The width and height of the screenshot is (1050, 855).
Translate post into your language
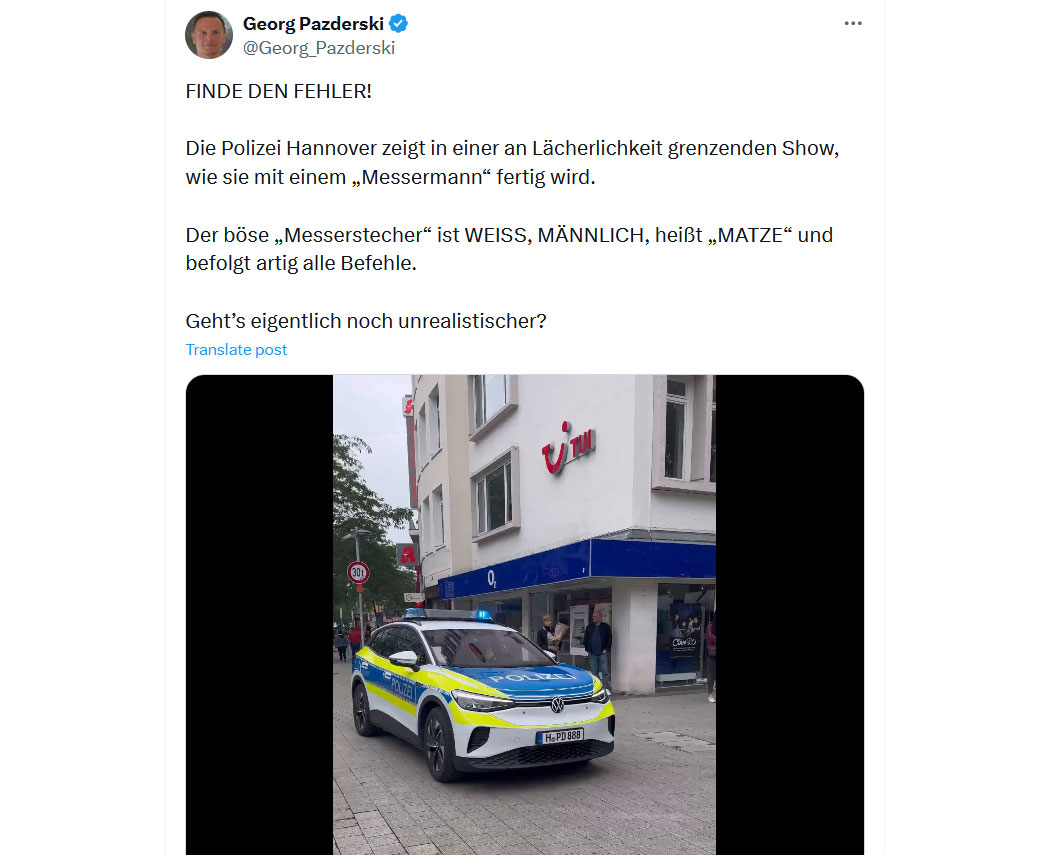point(236,349)
